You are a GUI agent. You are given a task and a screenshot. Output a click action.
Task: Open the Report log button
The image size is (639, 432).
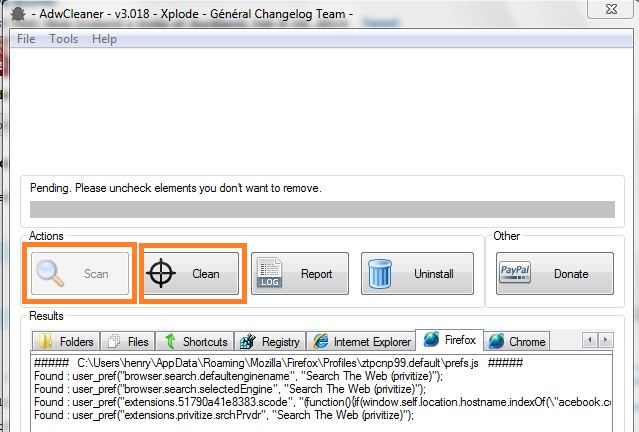300,273
